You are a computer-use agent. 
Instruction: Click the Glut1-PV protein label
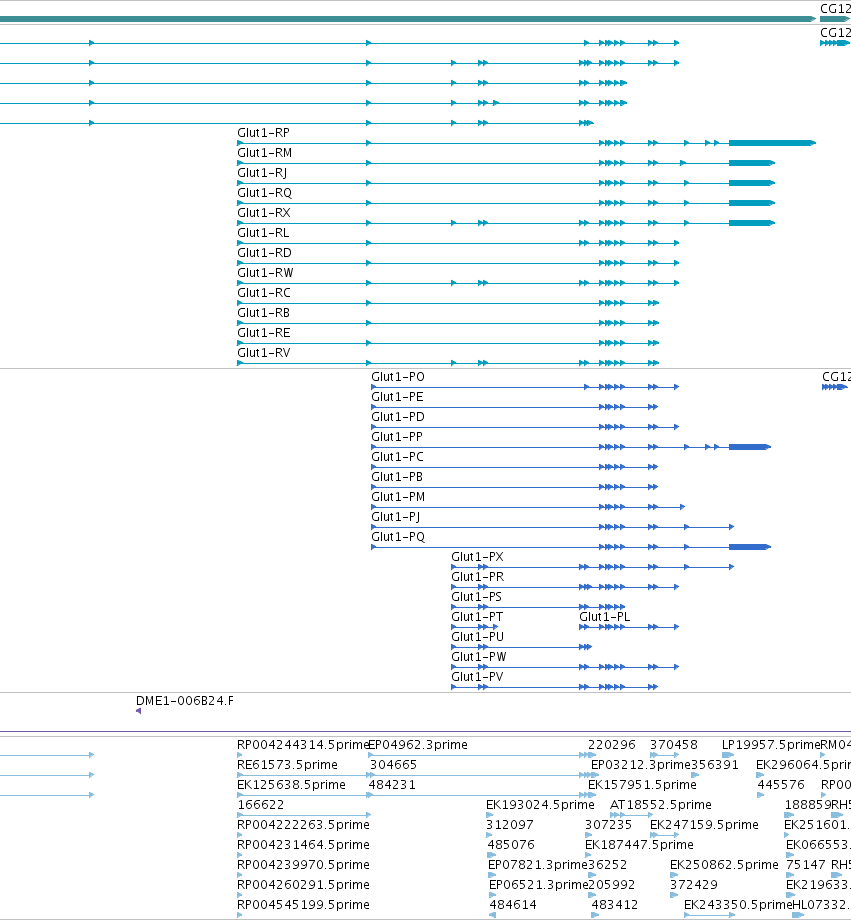pos(477,676)
